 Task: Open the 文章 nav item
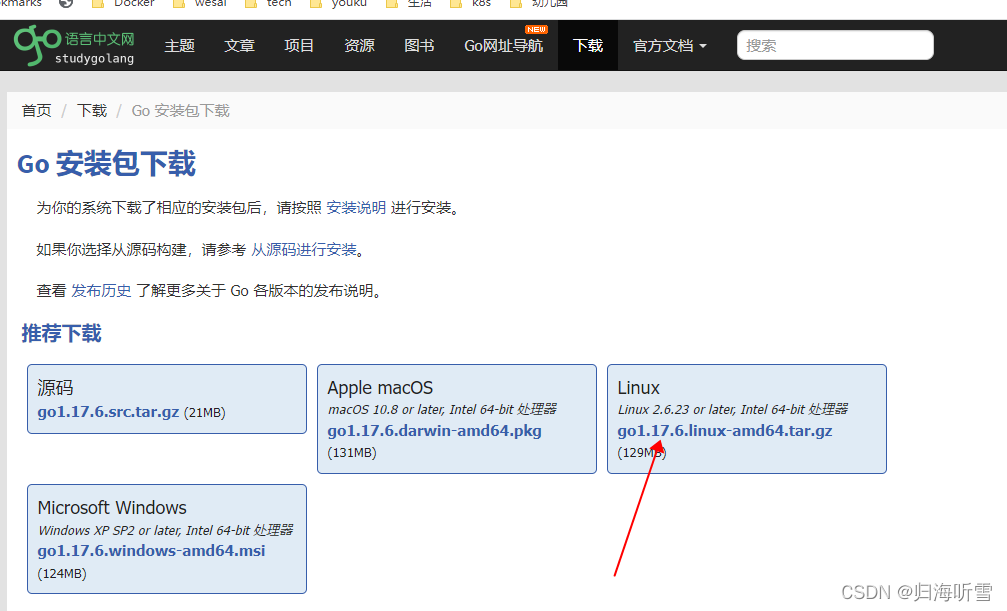tap(240, 46)
